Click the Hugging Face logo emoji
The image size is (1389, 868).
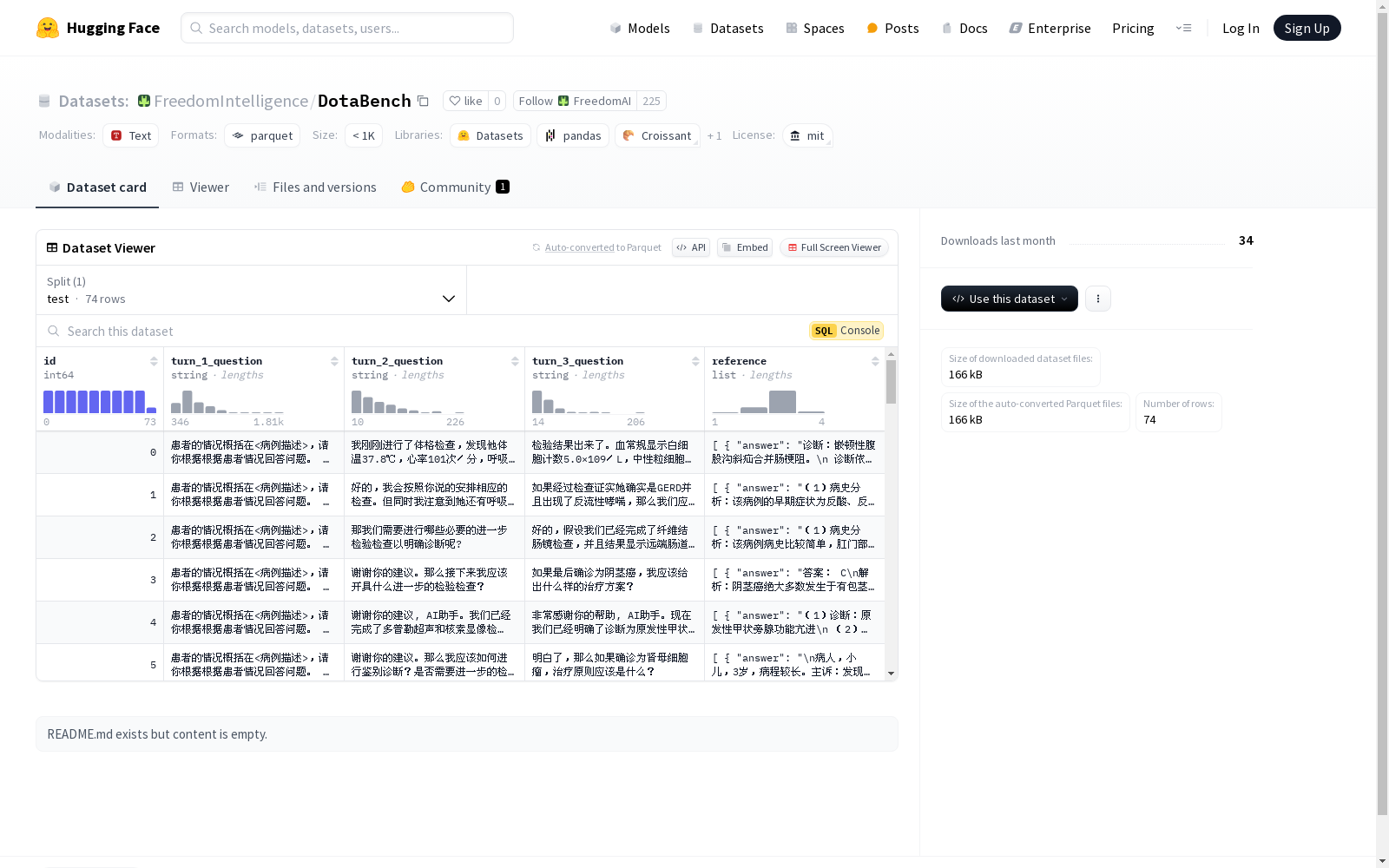(48, 28)
